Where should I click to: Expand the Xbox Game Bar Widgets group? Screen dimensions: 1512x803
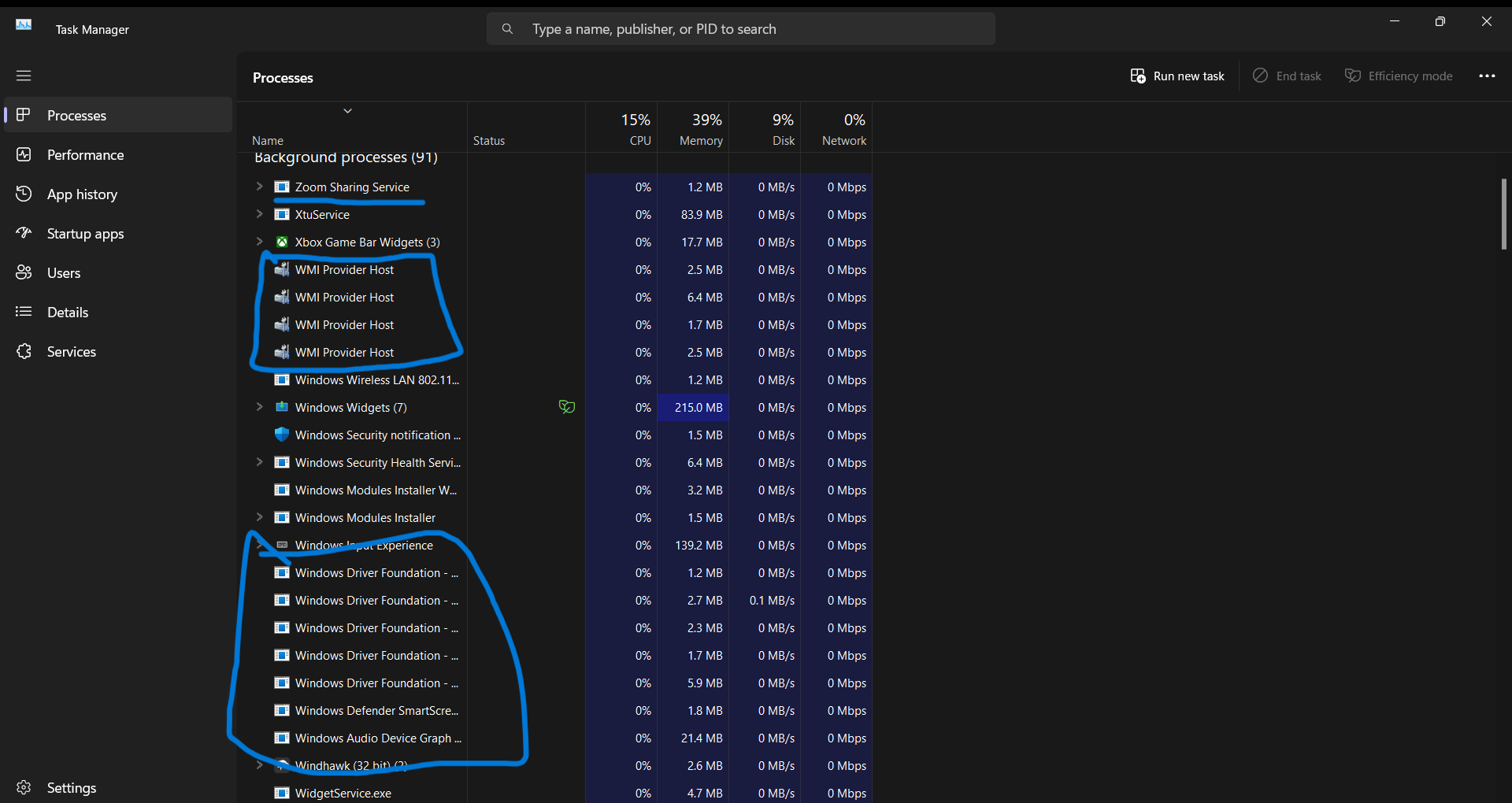point(259,242)
